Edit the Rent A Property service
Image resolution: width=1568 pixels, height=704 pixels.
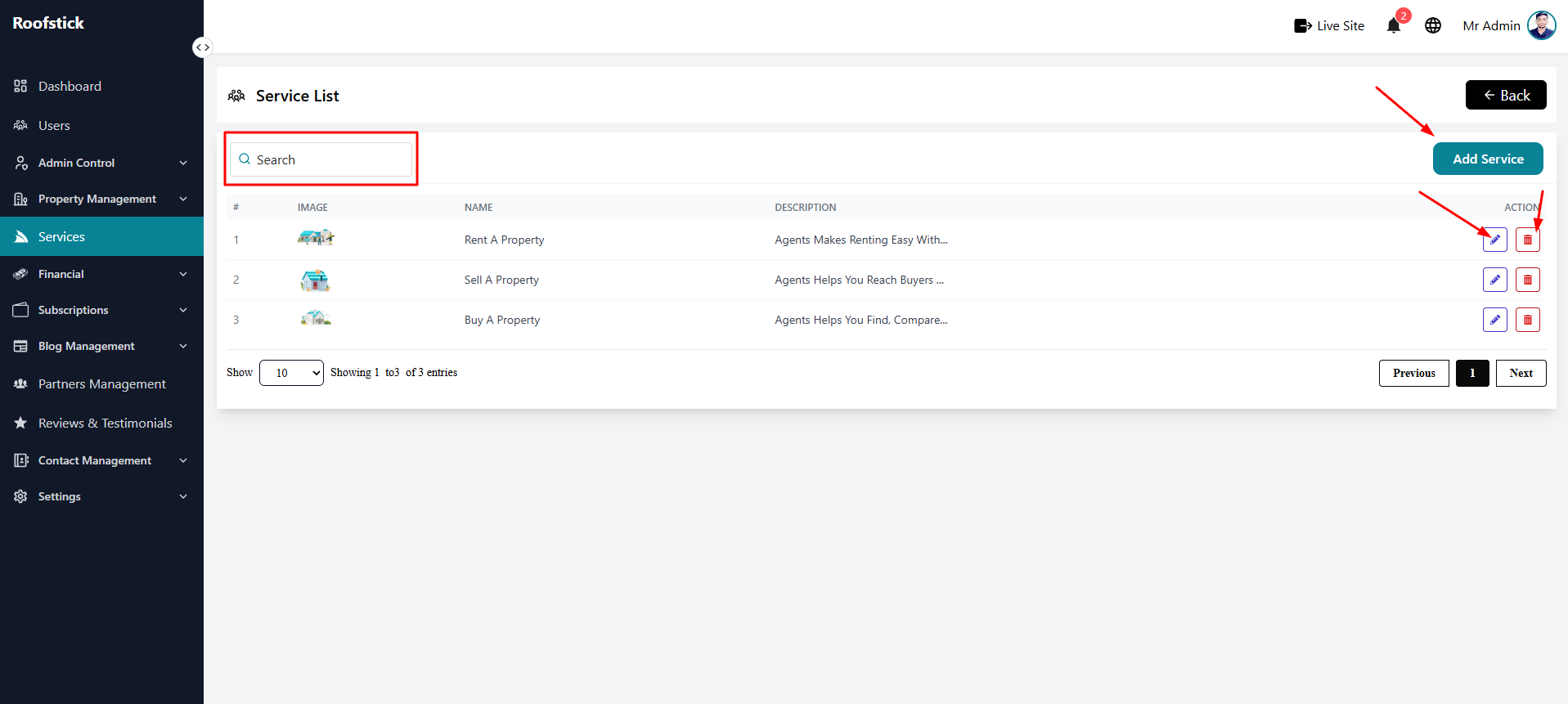pos(1494,240)
